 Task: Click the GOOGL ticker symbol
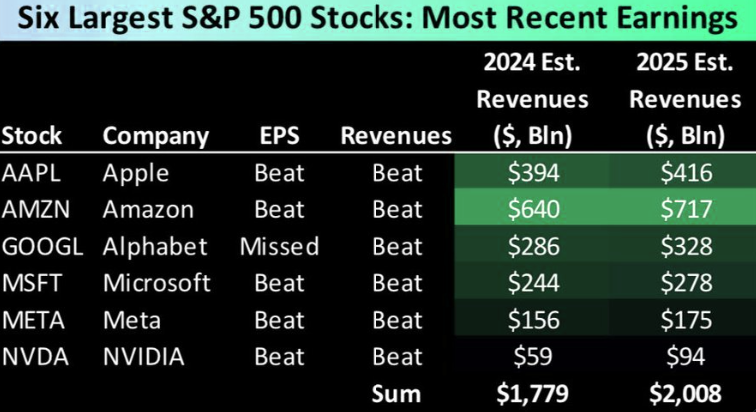[x=38, y=246]
